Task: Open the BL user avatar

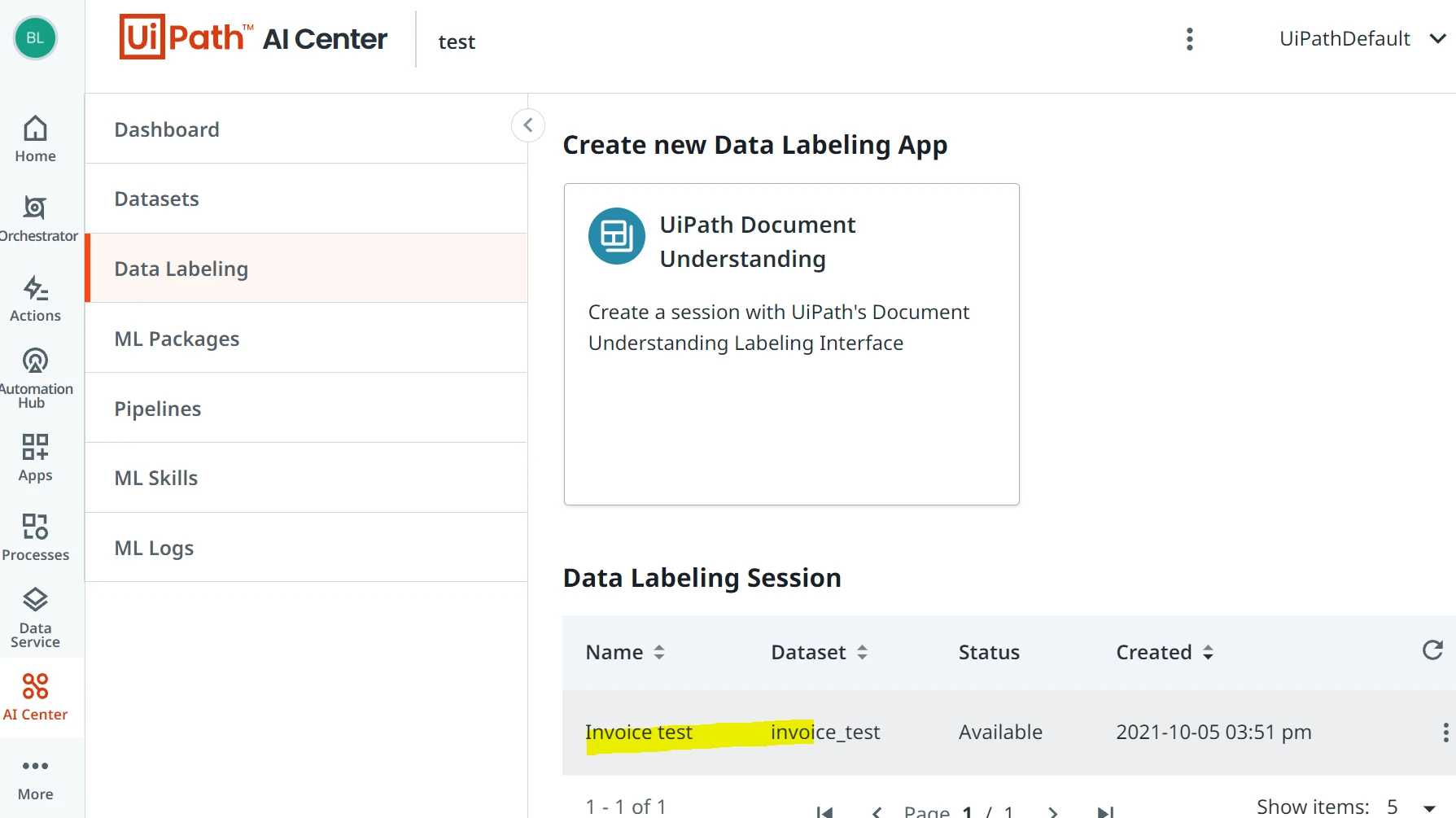Action: pyautogui.click(x=35, y=37)
